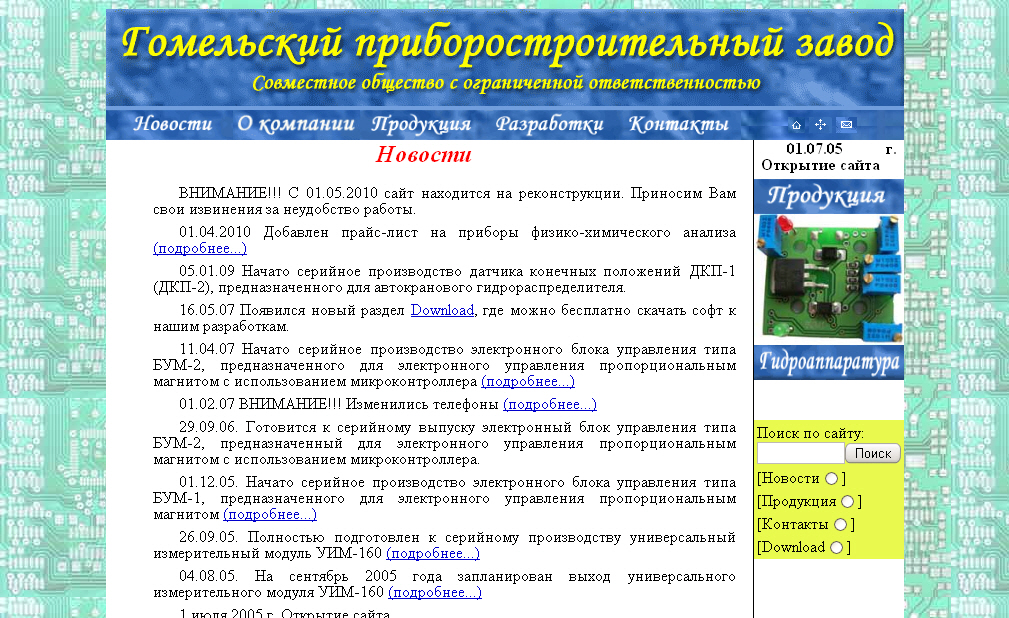Click the envelope mail icon
The height and width of the screenshot is (618, 1009).
click(846, 125)
